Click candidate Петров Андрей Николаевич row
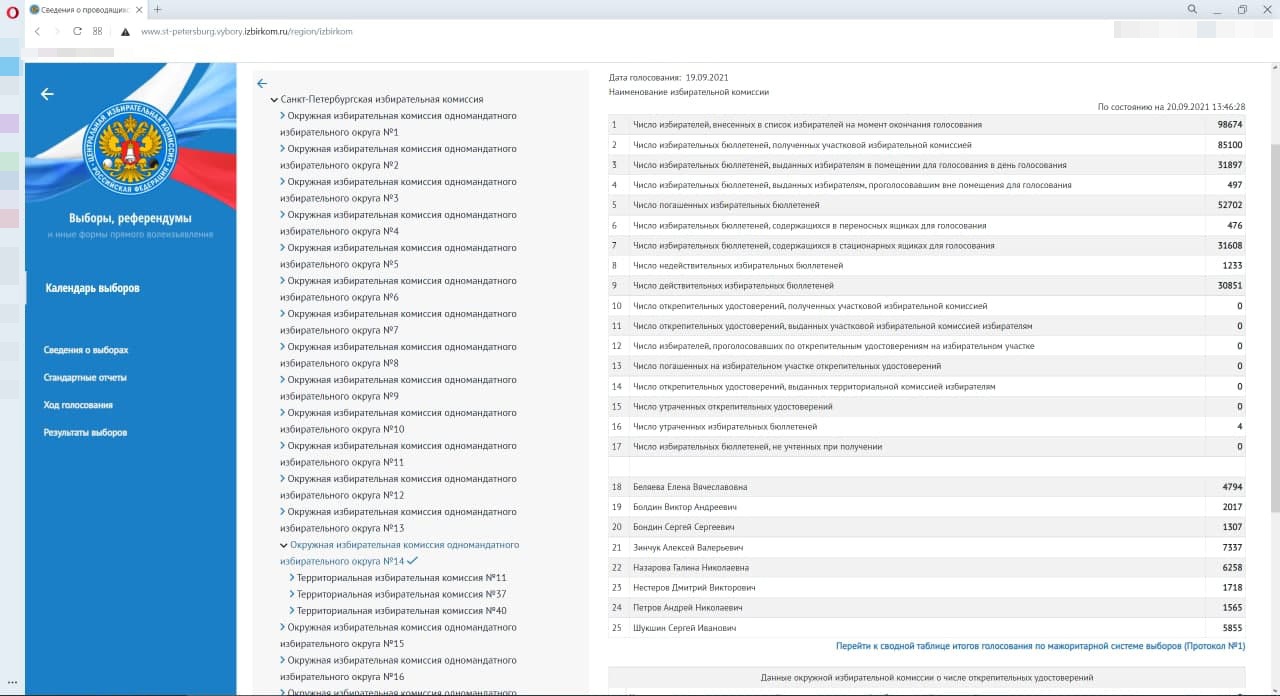The width and height of the screenshot is (1280, 696). 927,608
